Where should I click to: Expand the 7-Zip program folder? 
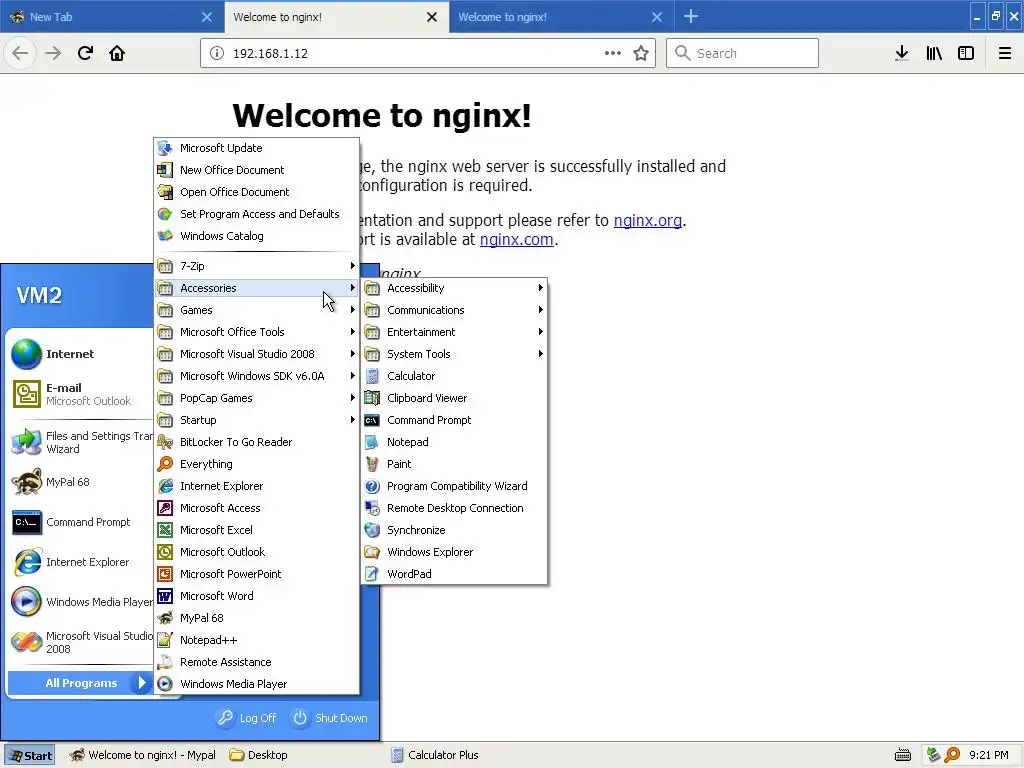(257, 266)
